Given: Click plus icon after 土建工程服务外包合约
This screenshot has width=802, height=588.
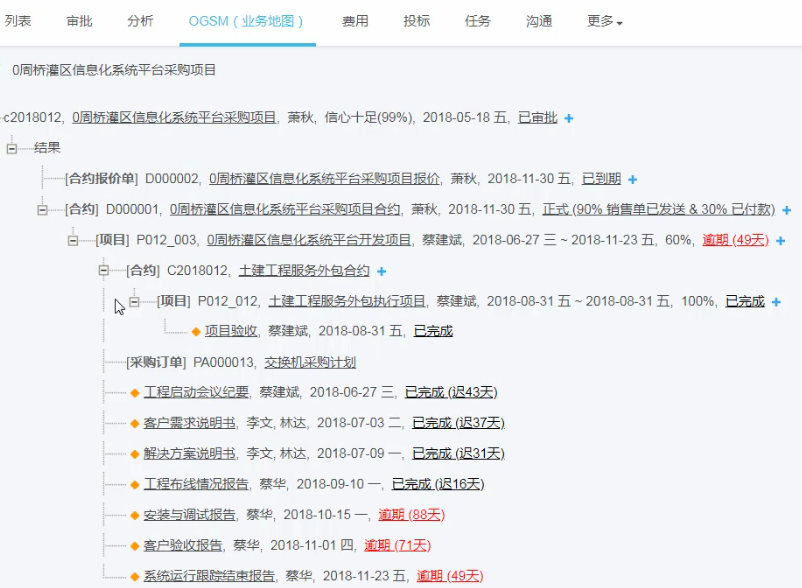Looking at the screenshot, I should (x=381, y=272).
